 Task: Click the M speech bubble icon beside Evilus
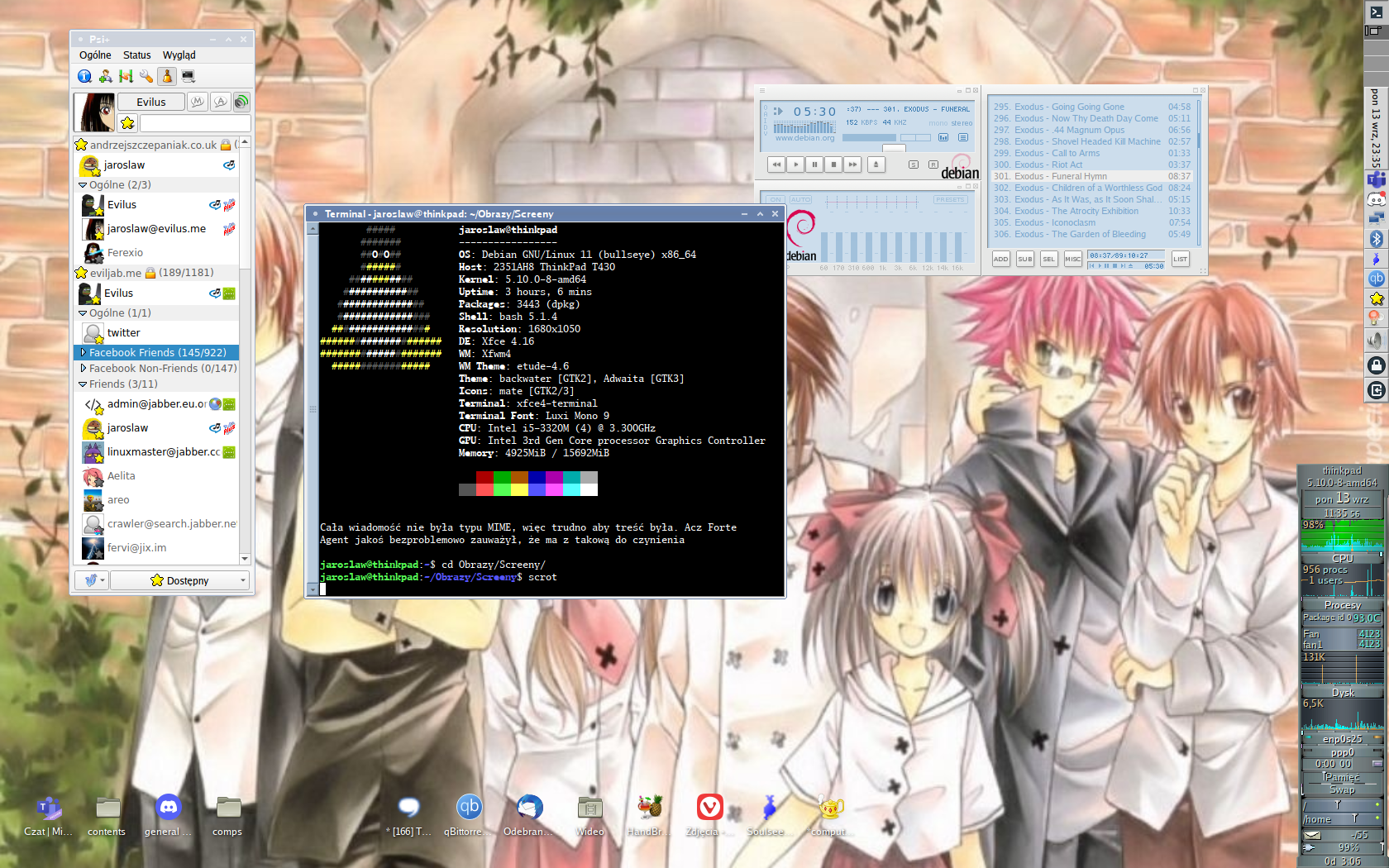tap(197, 102)
